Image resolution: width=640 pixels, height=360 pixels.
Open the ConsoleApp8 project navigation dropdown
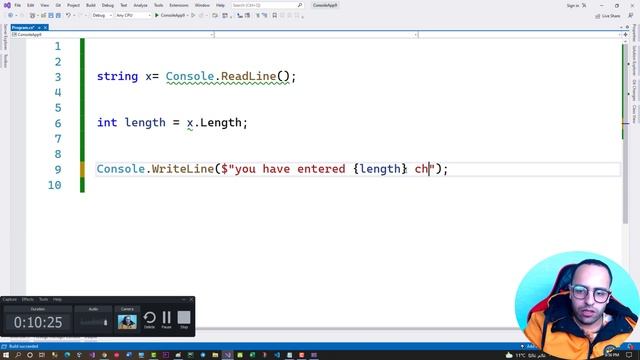(113, 35)
